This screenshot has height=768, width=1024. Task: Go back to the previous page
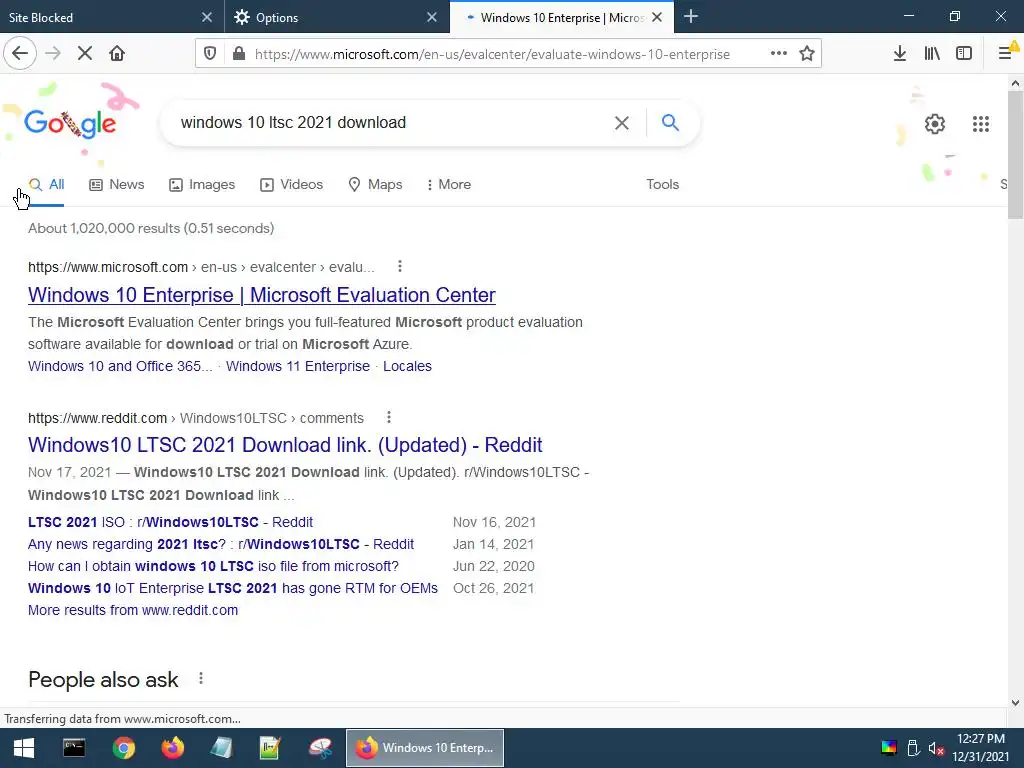20,54
